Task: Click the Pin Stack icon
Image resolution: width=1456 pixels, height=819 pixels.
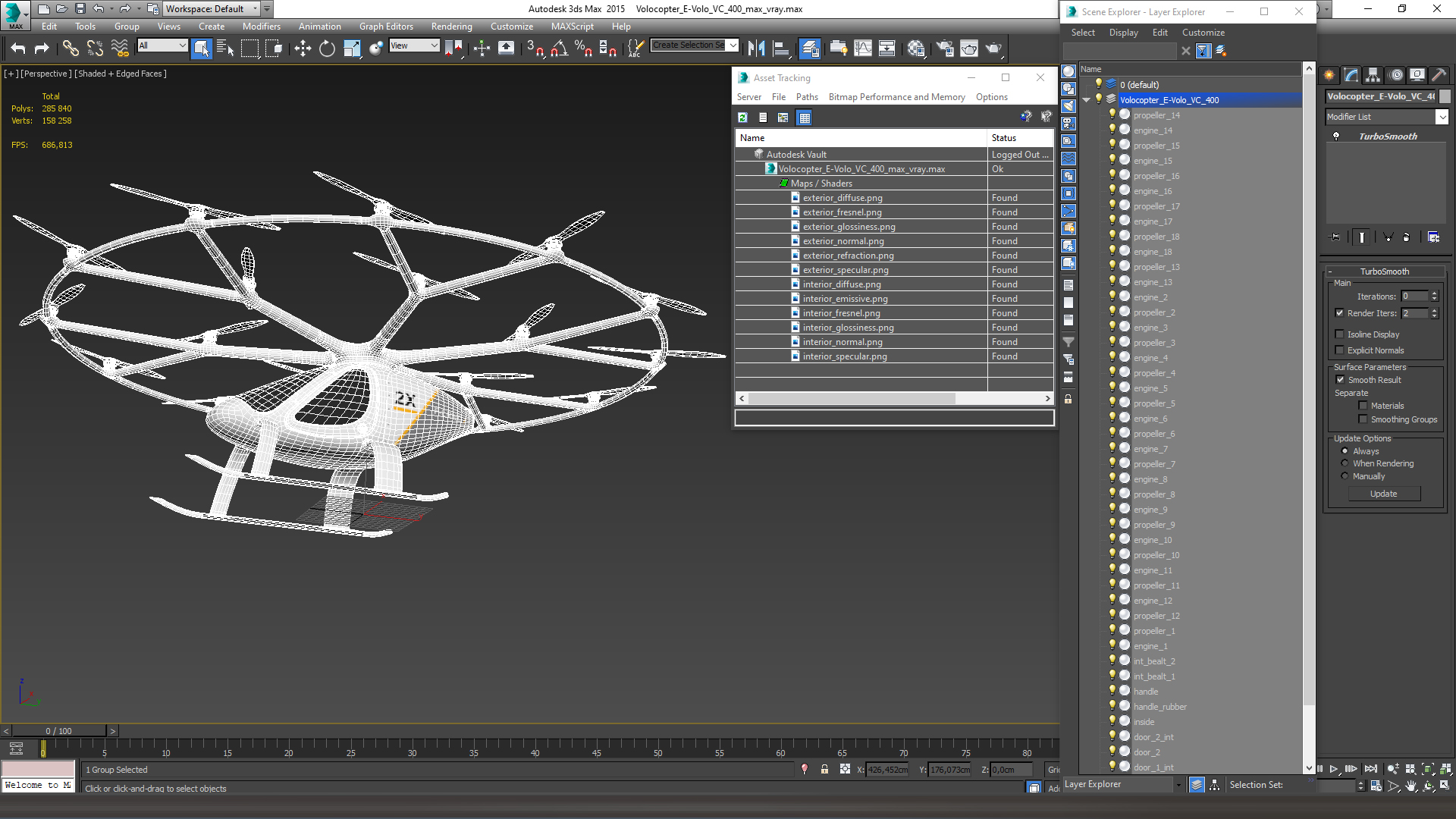Action: pyautogui.click(x=1335, y=237)
